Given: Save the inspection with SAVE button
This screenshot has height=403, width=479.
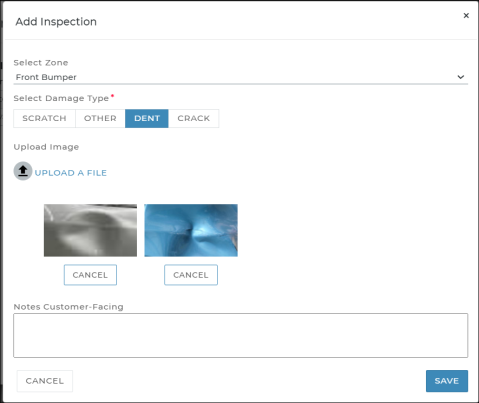Looking at the screenshot, I should pyautogui.click(x=447, y=381).
